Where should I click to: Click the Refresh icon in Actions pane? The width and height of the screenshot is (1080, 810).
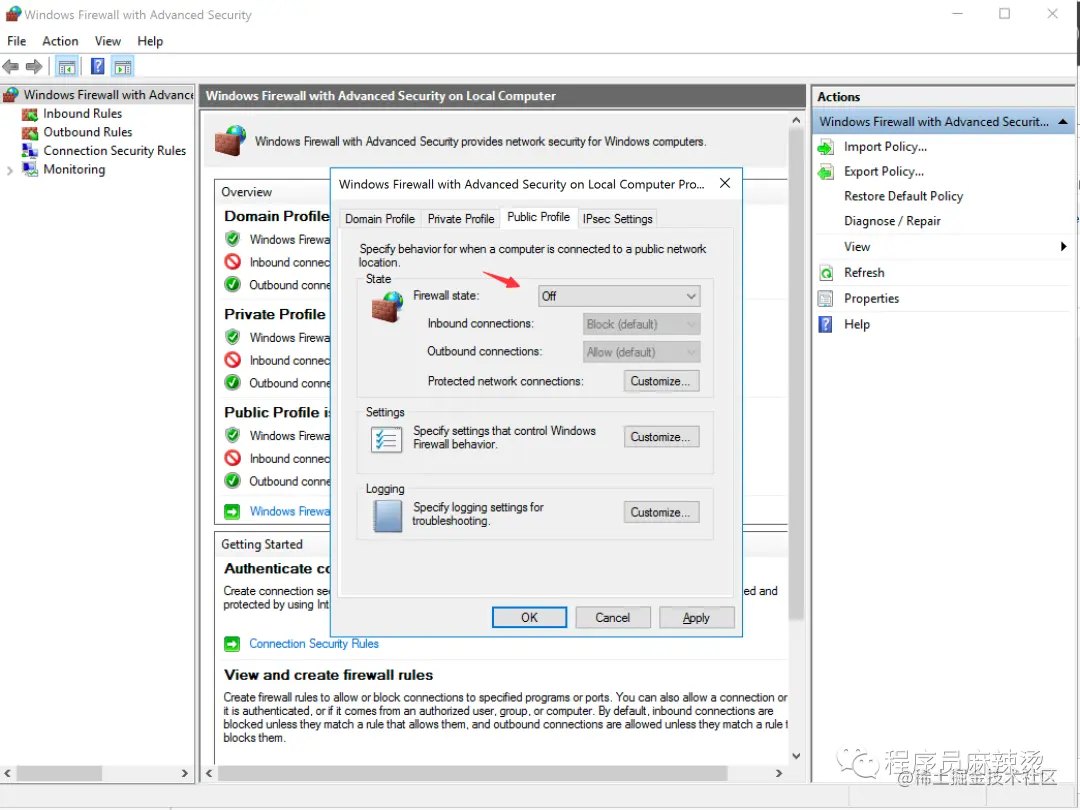click(825, 273)
